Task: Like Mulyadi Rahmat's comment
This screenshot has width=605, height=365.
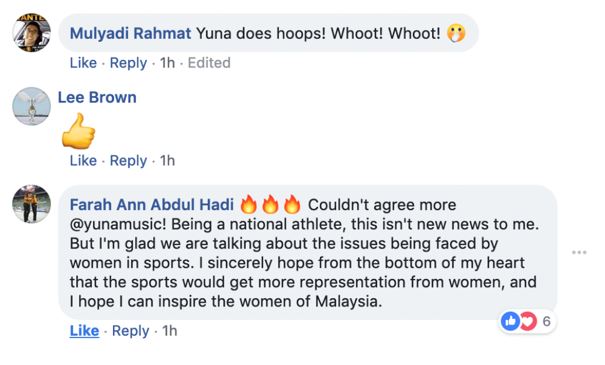Action: (x=83, y=63)
